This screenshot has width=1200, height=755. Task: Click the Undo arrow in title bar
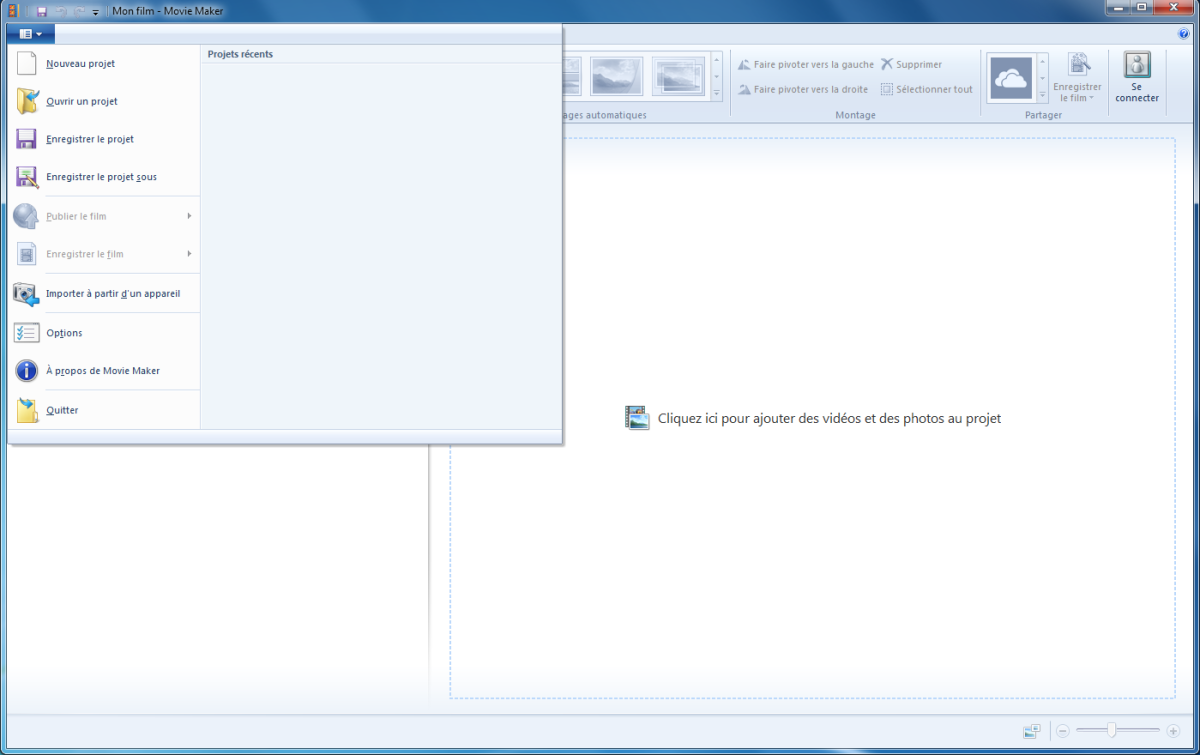pyautogui.click(x=61, y=11)
